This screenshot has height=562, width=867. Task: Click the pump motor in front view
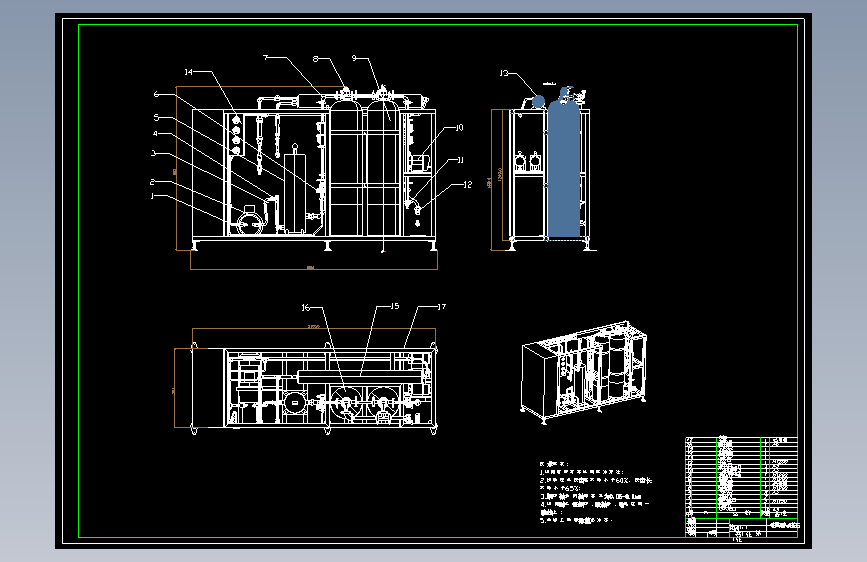[249, 221]
